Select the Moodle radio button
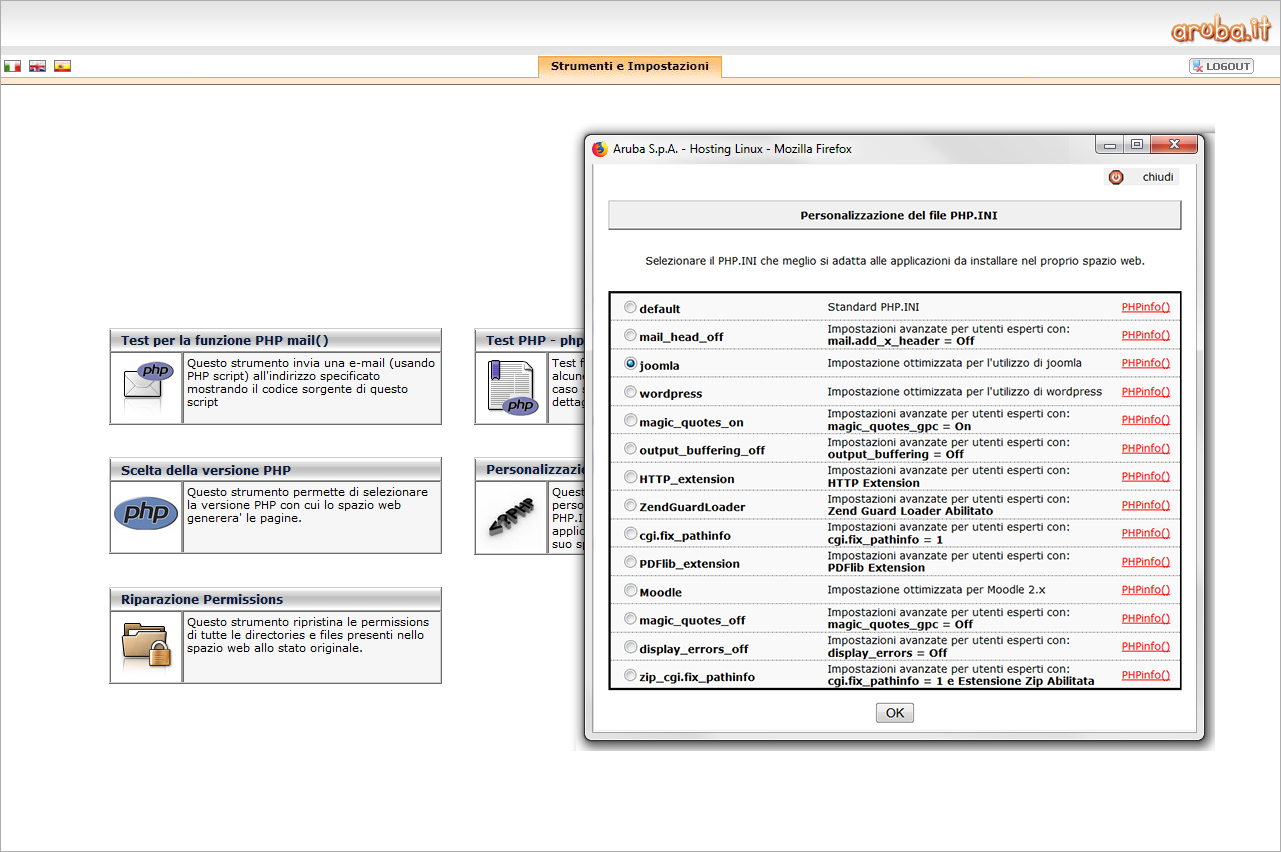This screenshot has height=852, width=1281. [630, 590]
